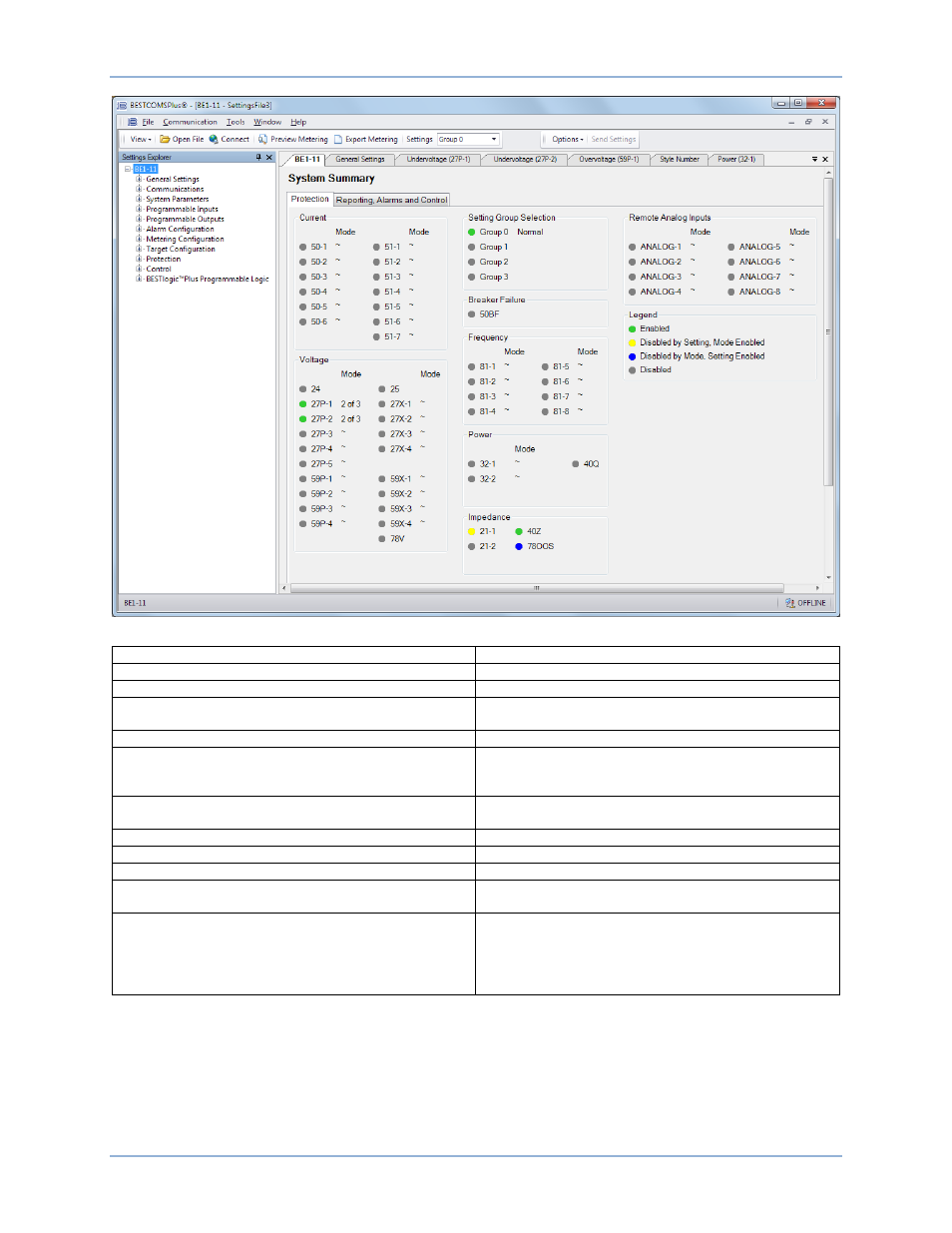
Task: Click the Open File folder icon
Action: point(165,140)
